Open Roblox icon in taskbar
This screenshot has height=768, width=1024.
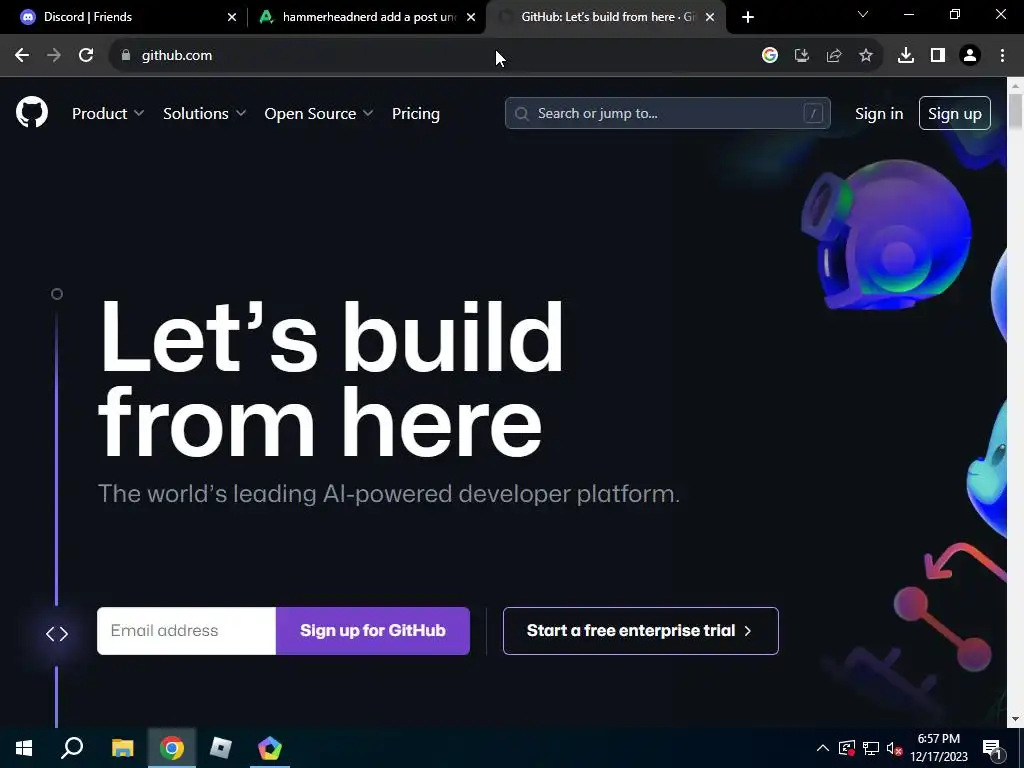(221, 748)
